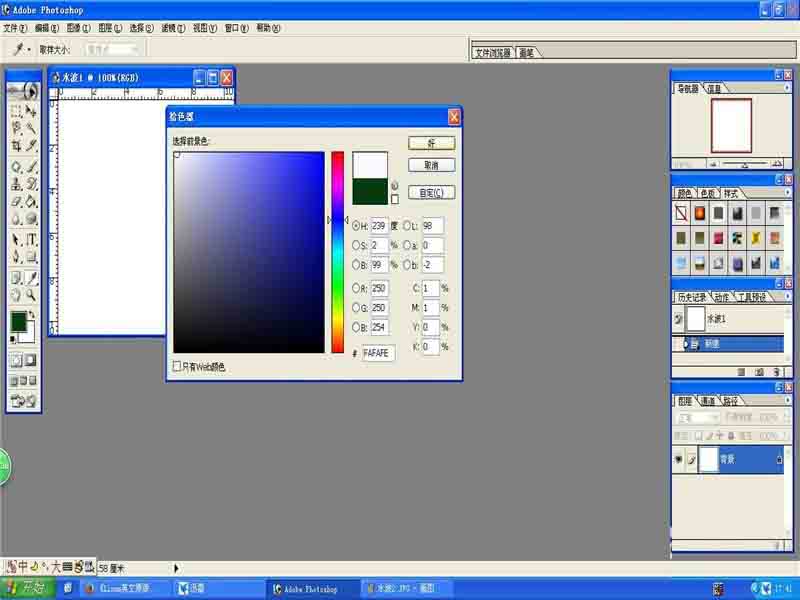Screen dimensions: 800x600
Task: Select brightness B radio beside 99
Action: pos(356,265)
